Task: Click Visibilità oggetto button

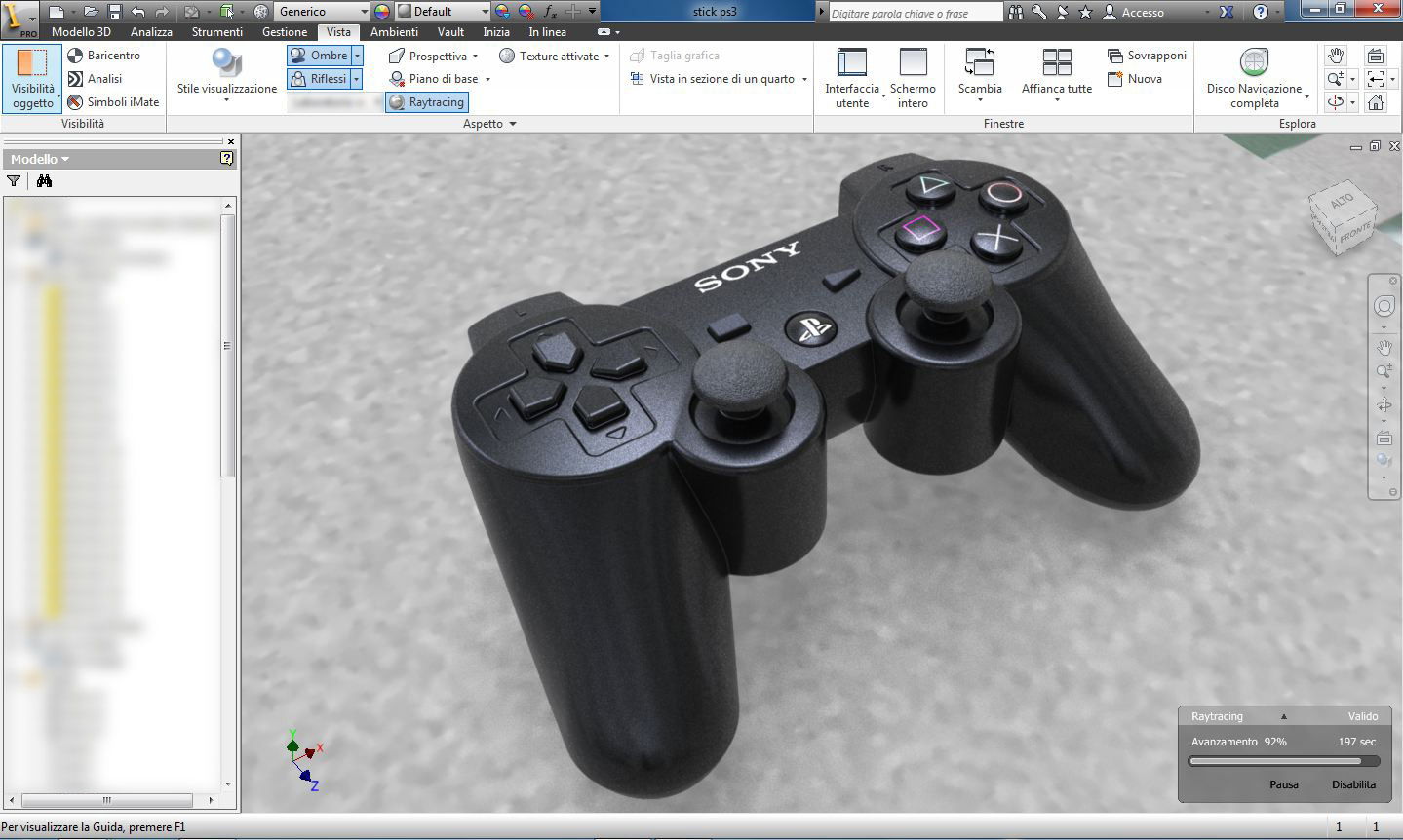Action: click(32, 78)
